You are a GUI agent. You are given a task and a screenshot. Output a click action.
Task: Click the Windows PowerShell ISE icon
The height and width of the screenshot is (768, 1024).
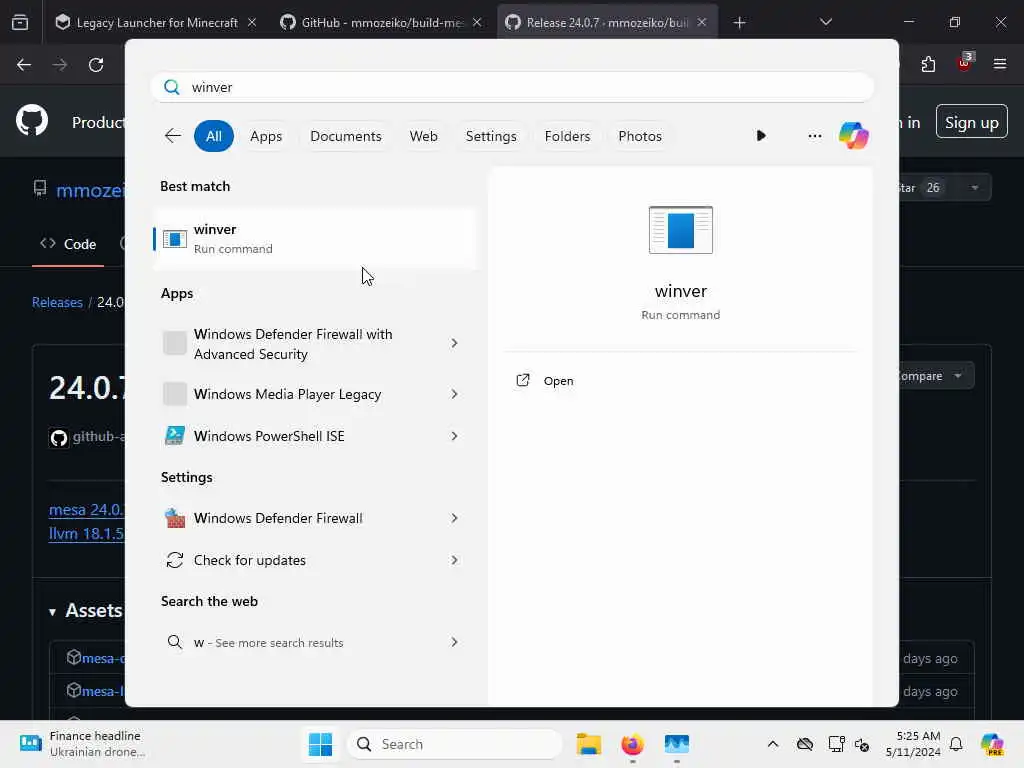pos(174,436)
